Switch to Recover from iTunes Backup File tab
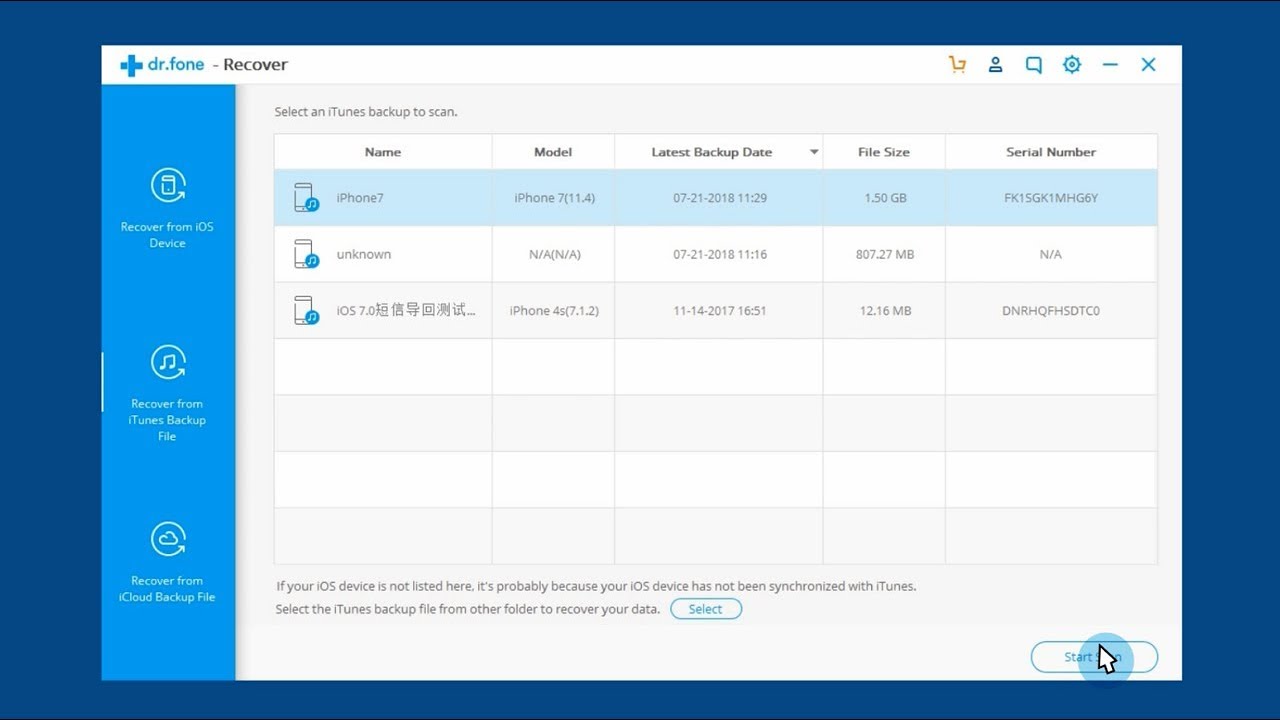This screenshot has width=1280, height=720. [x=168, y=392]
